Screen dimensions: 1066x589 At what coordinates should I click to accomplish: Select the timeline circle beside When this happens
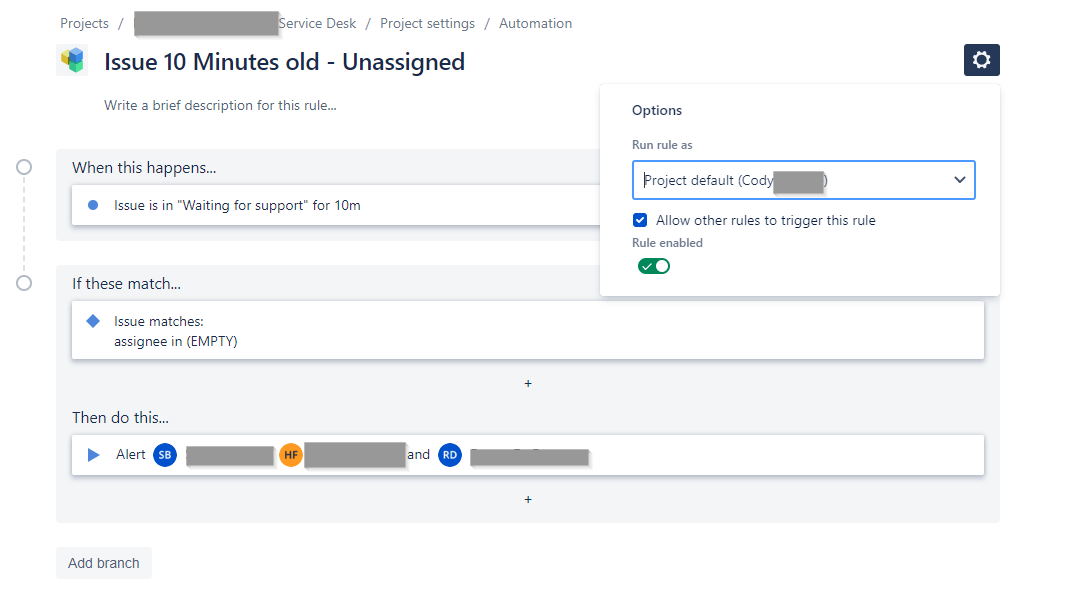[x=24, y=167]
